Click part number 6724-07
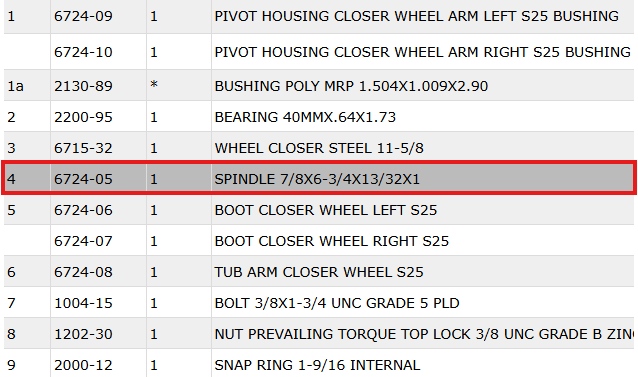This screenshot has width=638, height=377. [83, 241]
